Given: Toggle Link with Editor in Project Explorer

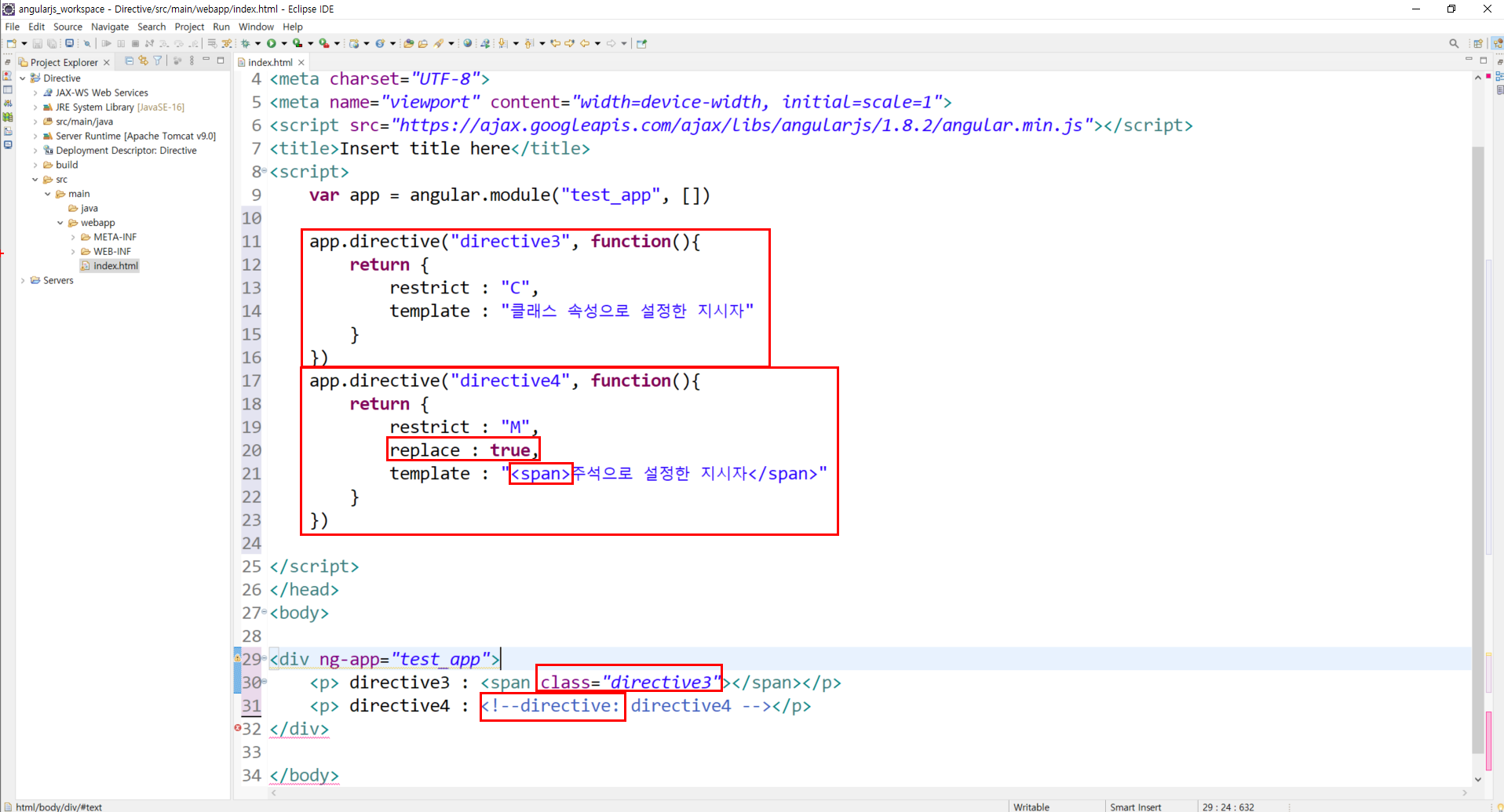Looking at the screenshot, I should (143, 60).
